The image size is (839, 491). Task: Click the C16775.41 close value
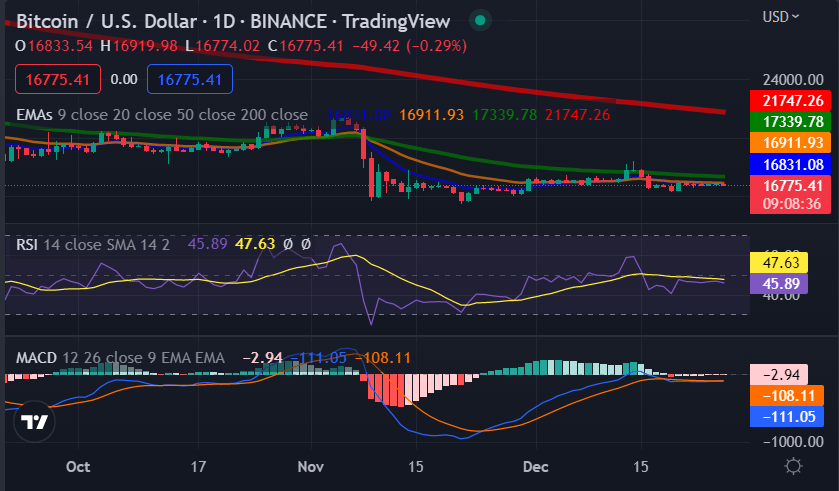coord(306,45)
